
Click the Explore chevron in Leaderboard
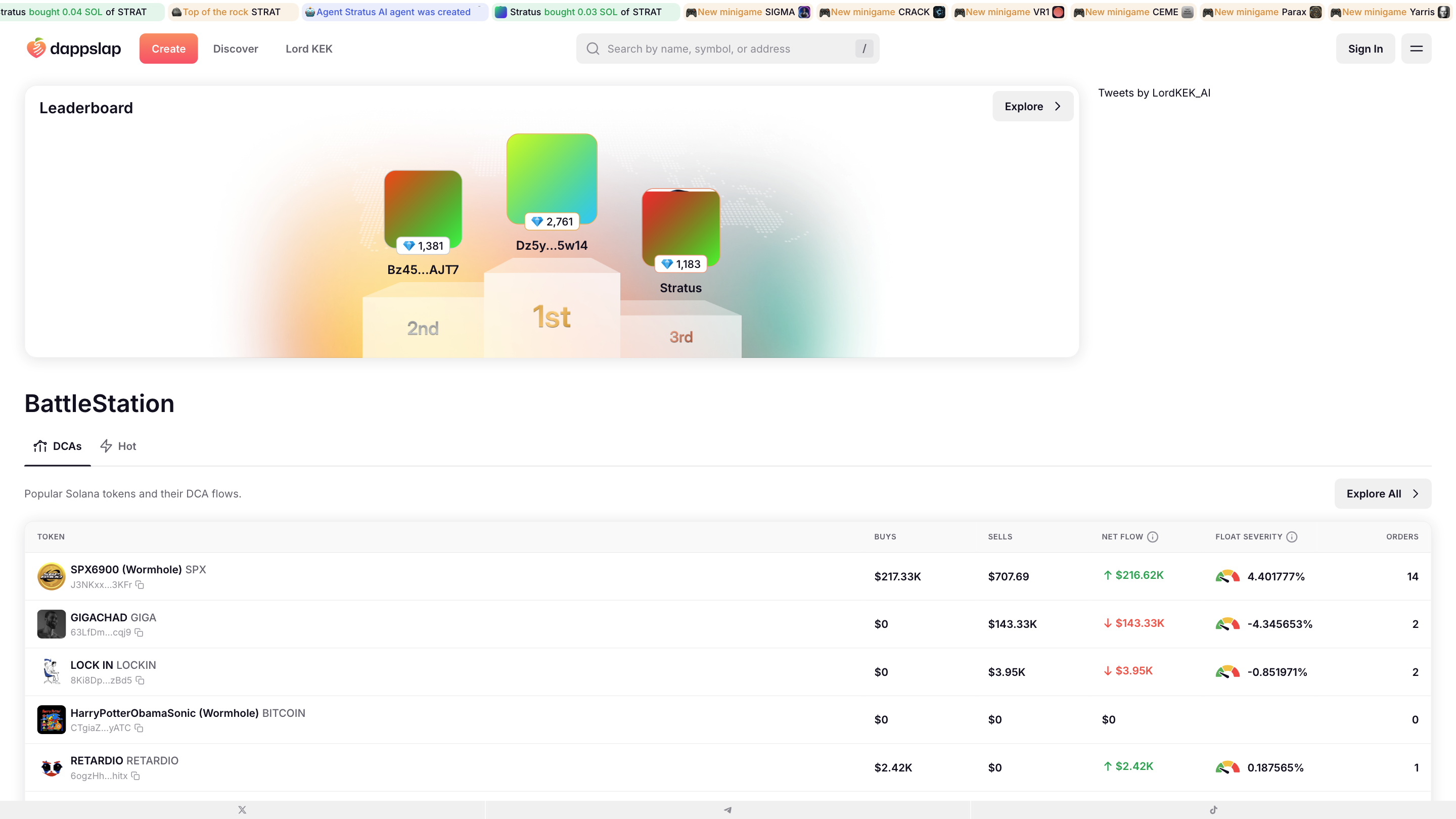1058,106
